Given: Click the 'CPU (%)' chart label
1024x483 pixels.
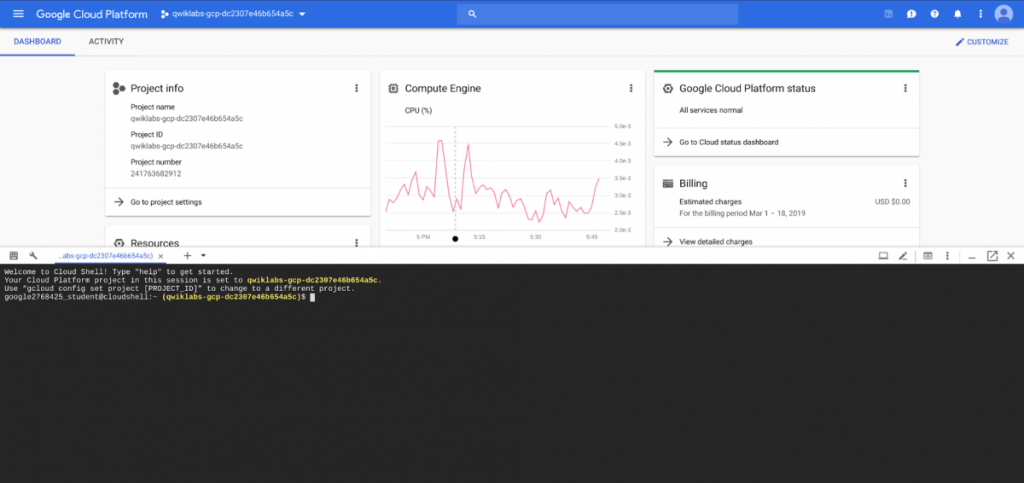Looking at the screenshot, I should pyautogui.click(x=419, y=110).
